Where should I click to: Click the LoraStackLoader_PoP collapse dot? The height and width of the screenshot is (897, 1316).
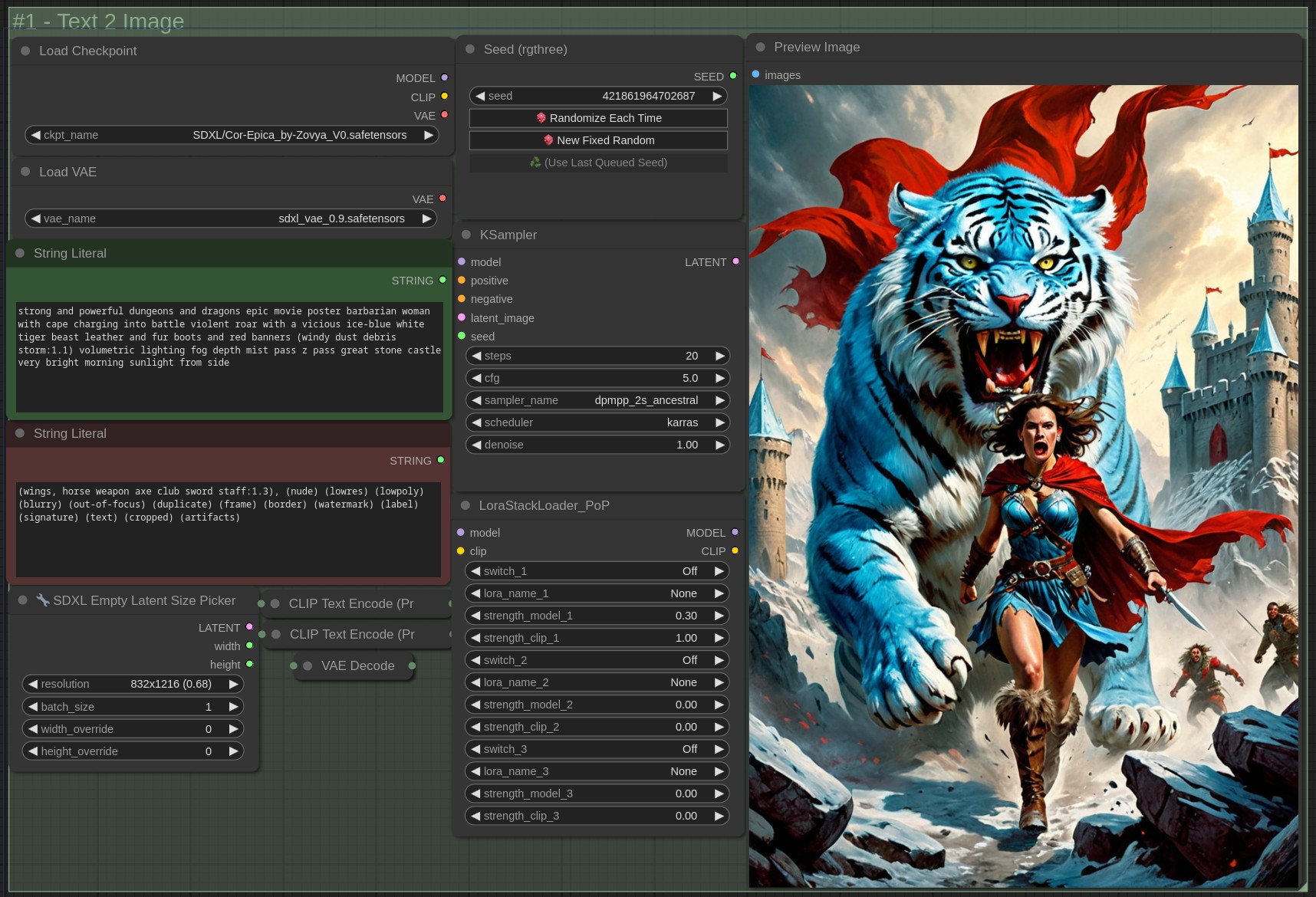click(466, 506)
